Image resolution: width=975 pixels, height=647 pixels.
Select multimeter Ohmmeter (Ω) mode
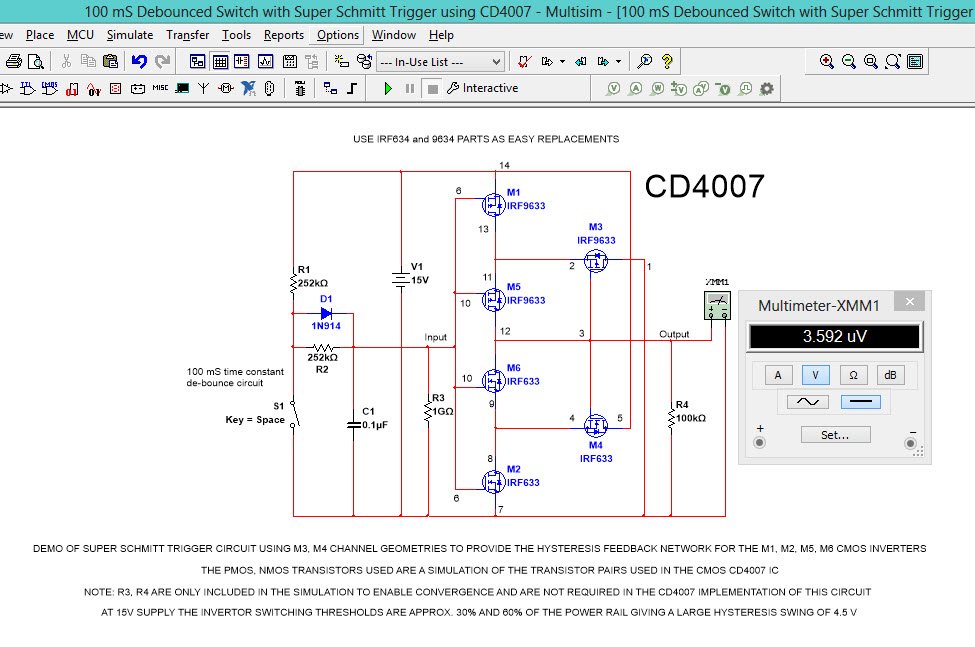tap(853, 375)
